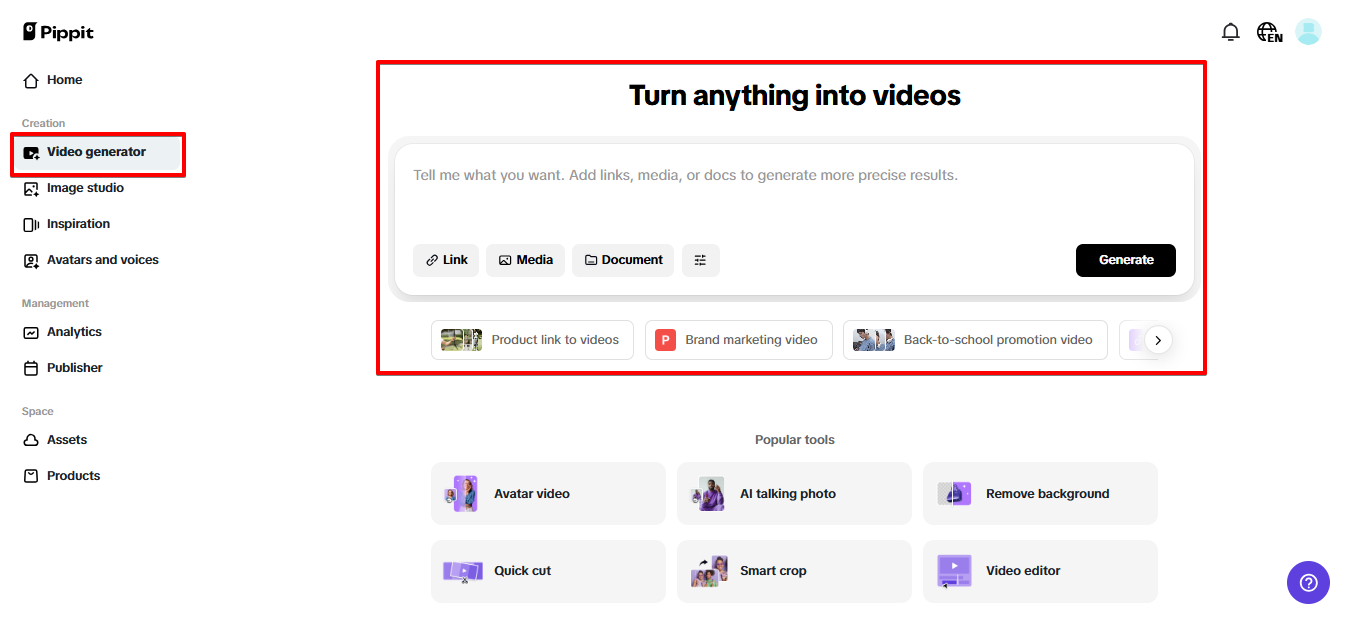Attach Media to the video prompt
The width and height of the screenshot is (1365, 638).
(524, 260)
